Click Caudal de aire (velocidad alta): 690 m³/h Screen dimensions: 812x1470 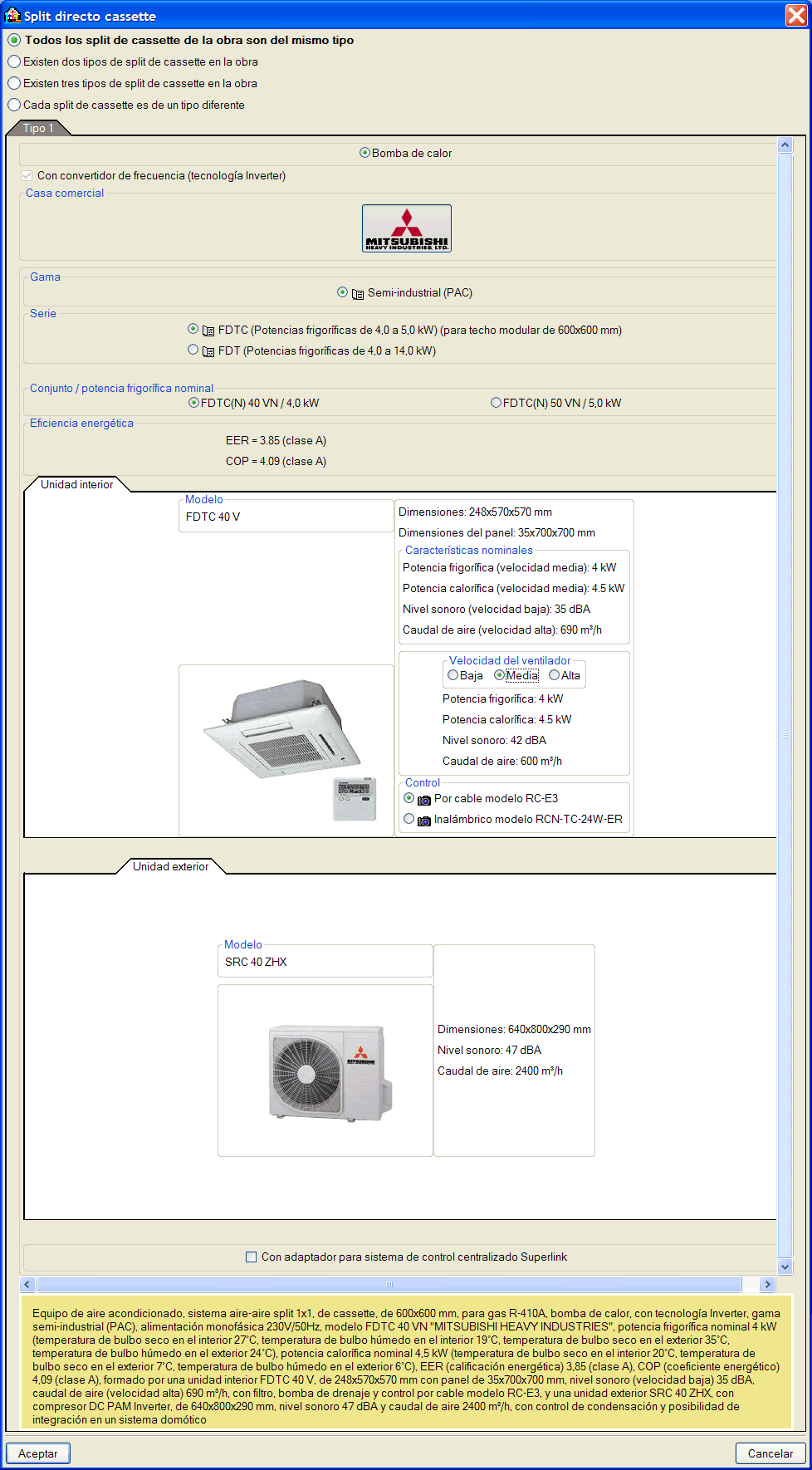point(502,630)
